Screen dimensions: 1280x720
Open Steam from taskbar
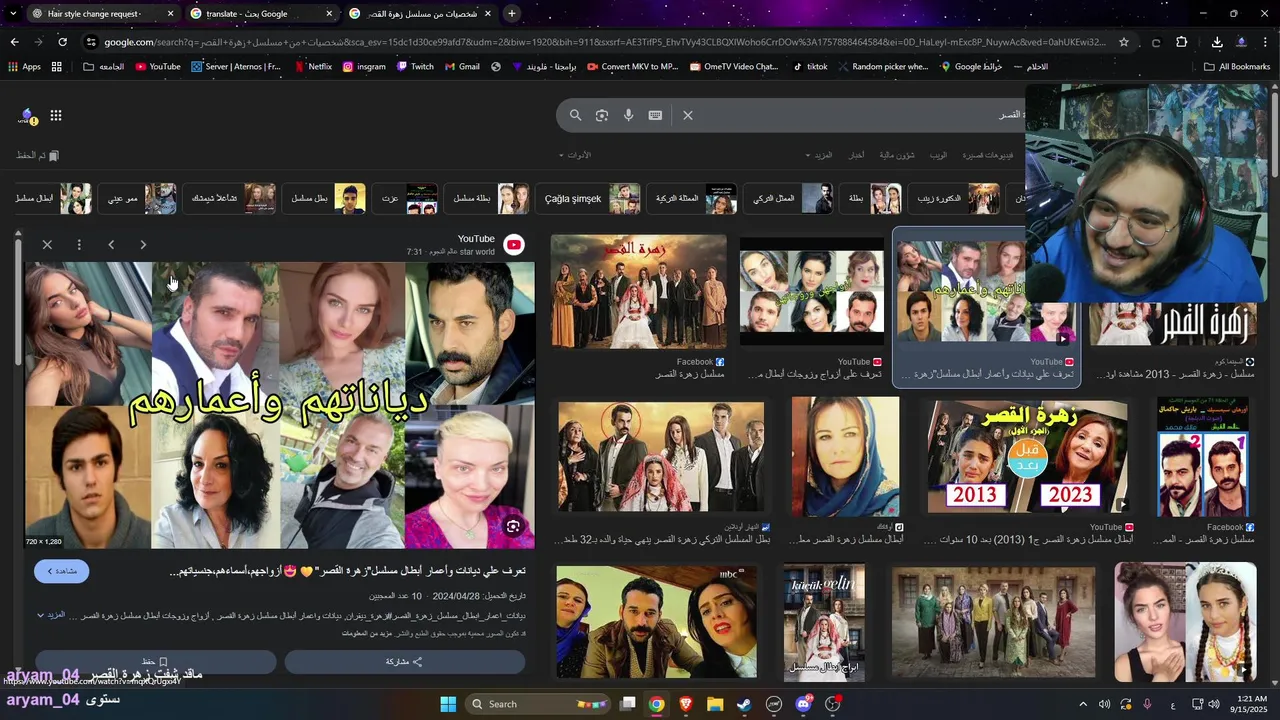(x=744, y=704)
